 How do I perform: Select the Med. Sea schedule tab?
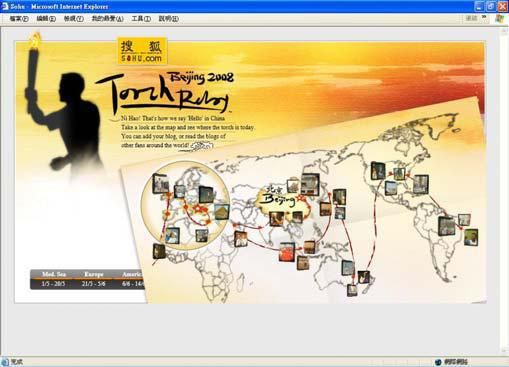[x=53, y=279]
